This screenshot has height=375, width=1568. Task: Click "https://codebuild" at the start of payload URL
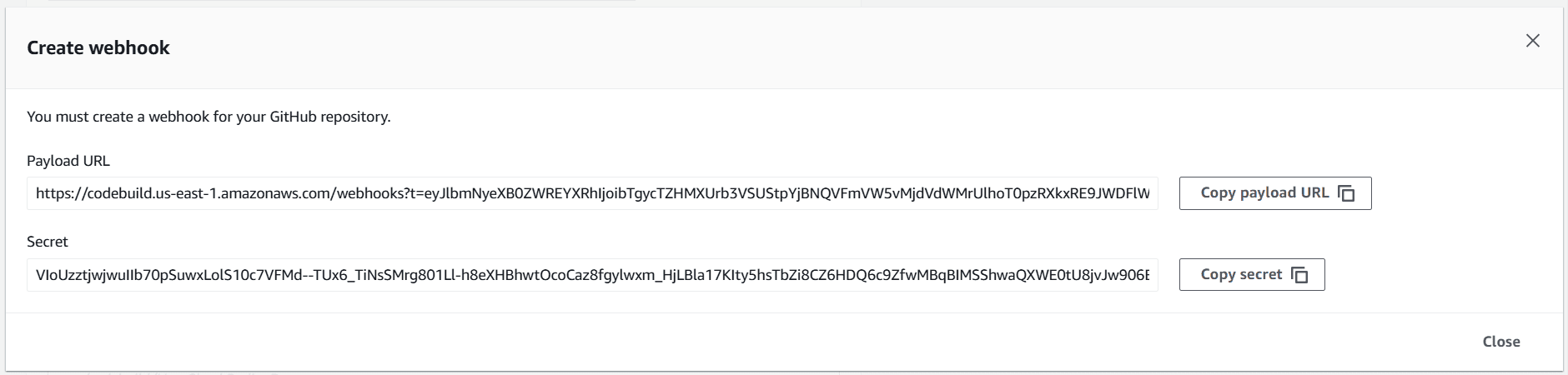[89, 194]
